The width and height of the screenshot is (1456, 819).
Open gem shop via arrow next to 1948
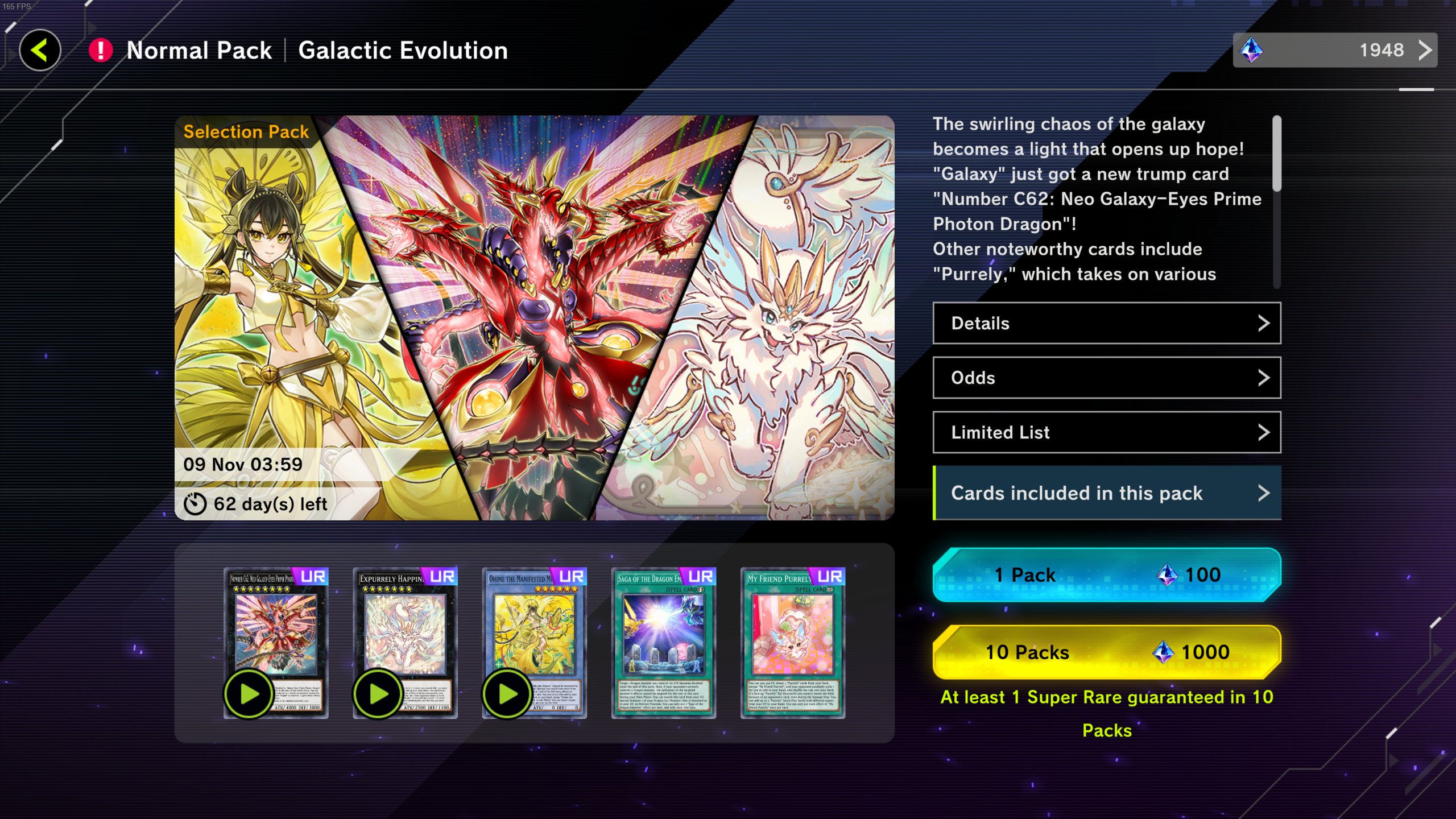1424,50
